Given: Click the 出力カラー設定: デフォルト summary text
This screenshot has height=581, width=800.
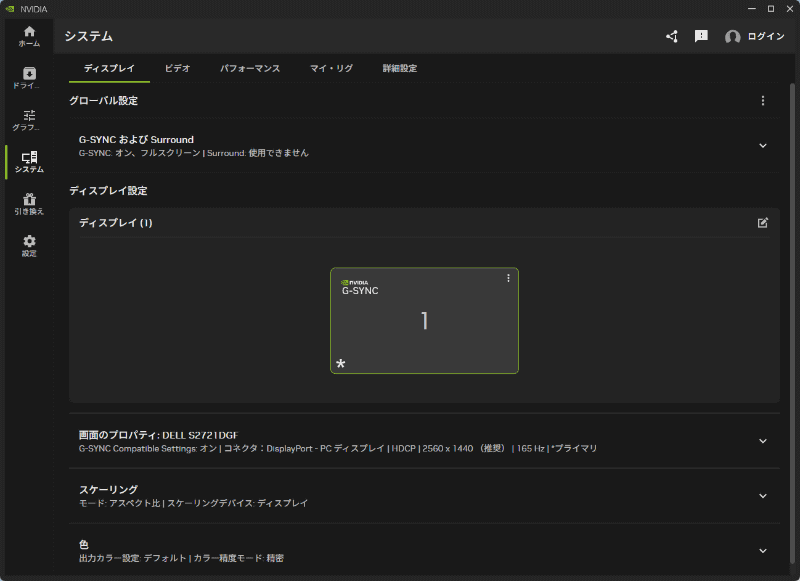Looking at the screenshot, I should coord(132,558).
